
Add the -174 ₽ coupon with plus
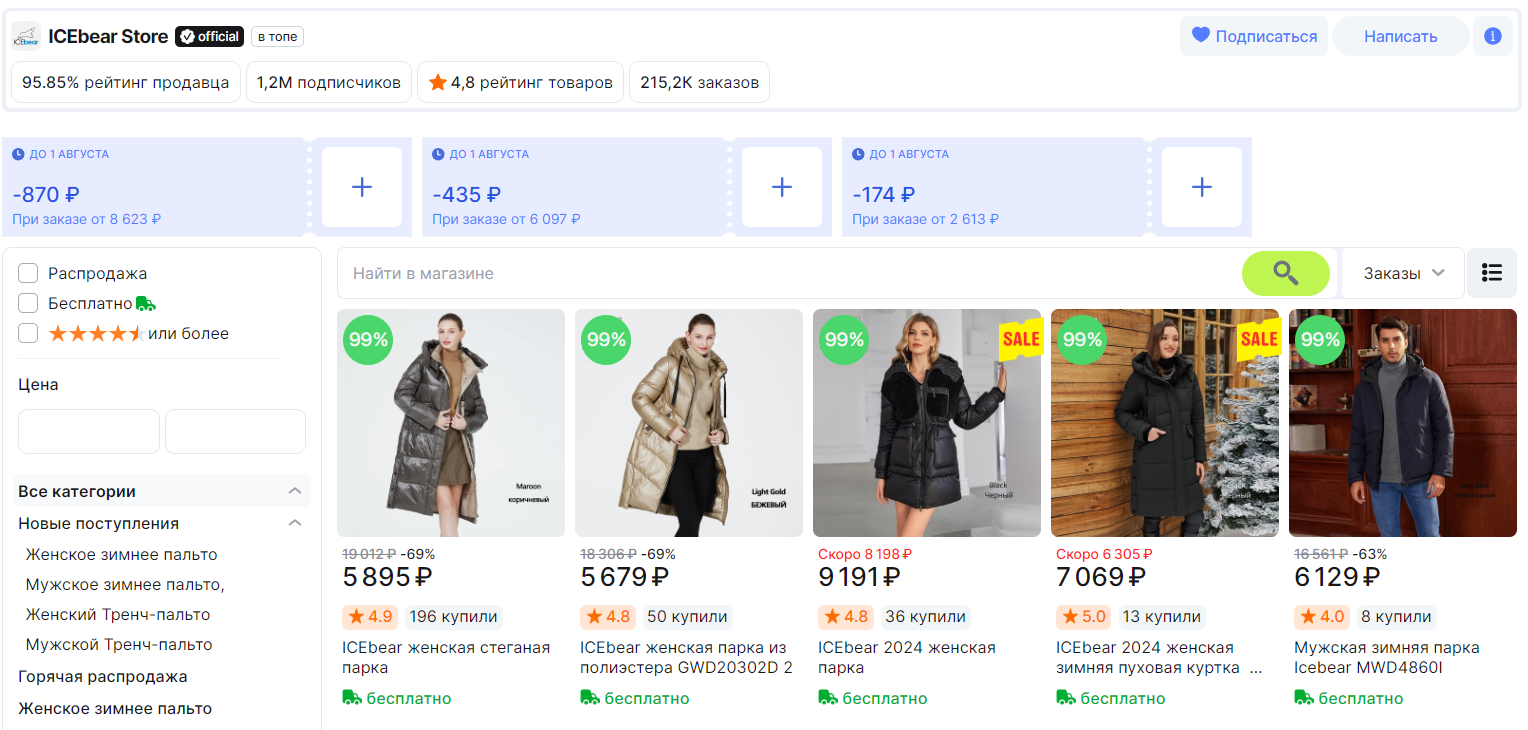coord(1202,187)
